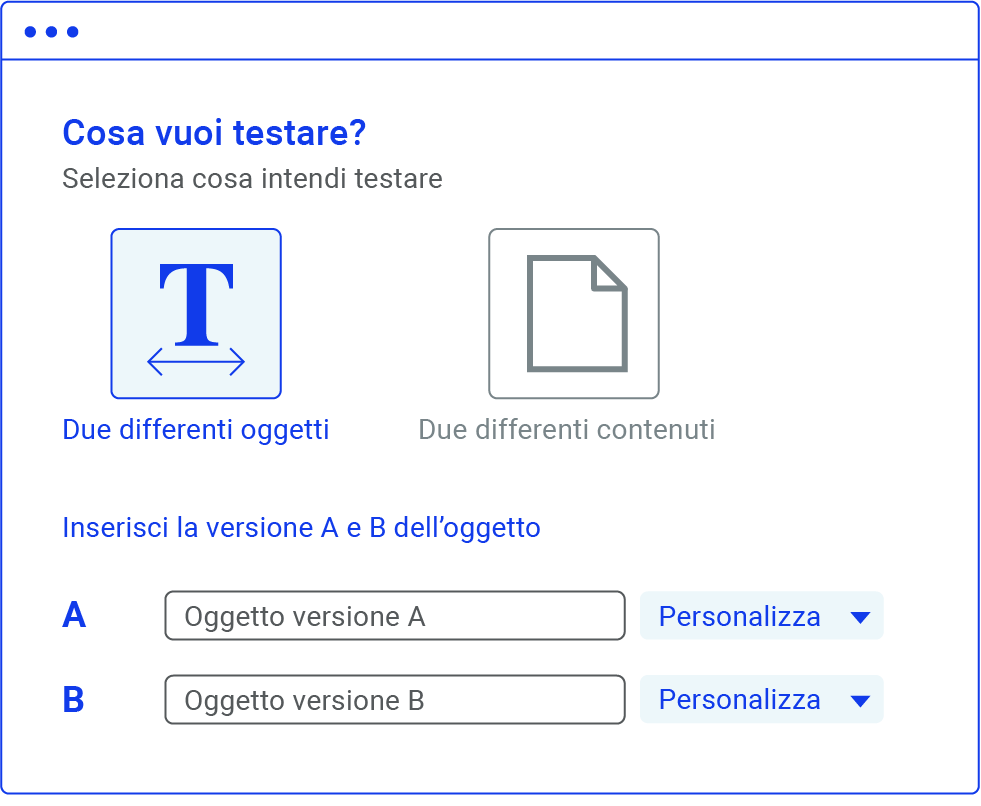
Task: Click the "Cosa vuoi testare?" heading
Action: tap(214, 132)
